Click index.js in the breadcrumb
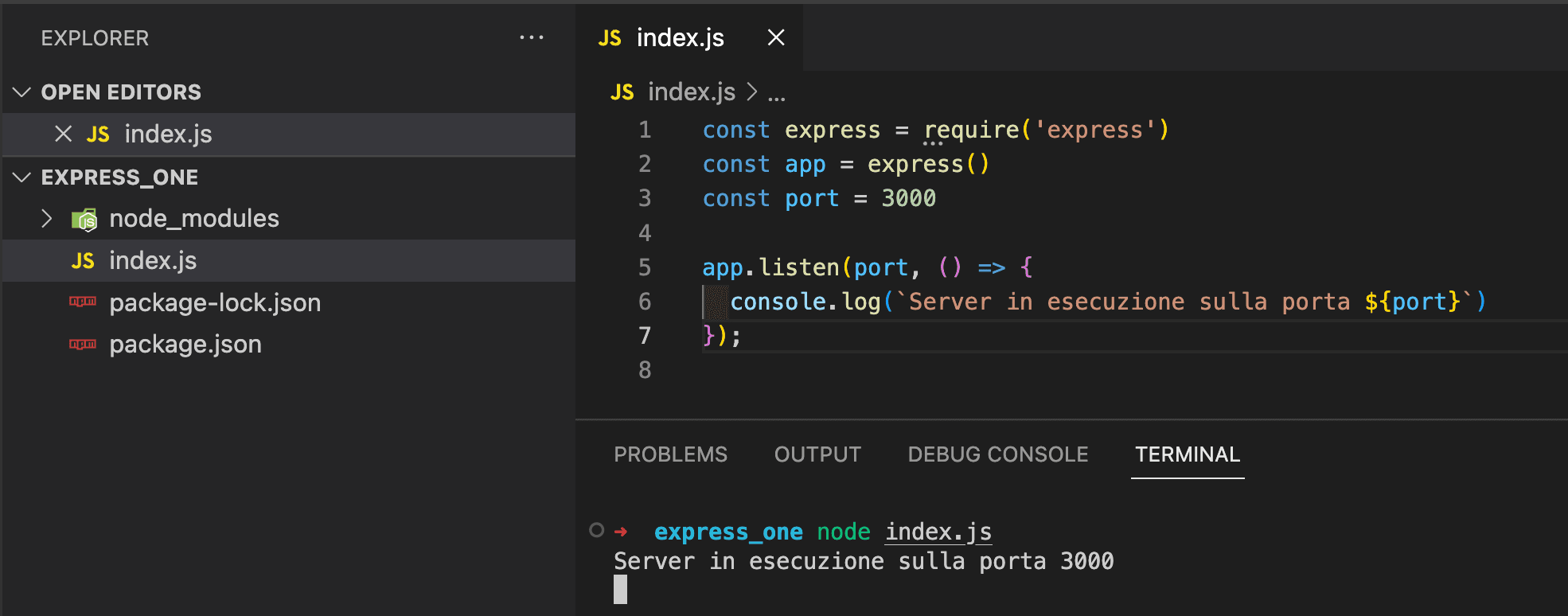Viewport: 1568px width, 616px height. pos(692,92)
